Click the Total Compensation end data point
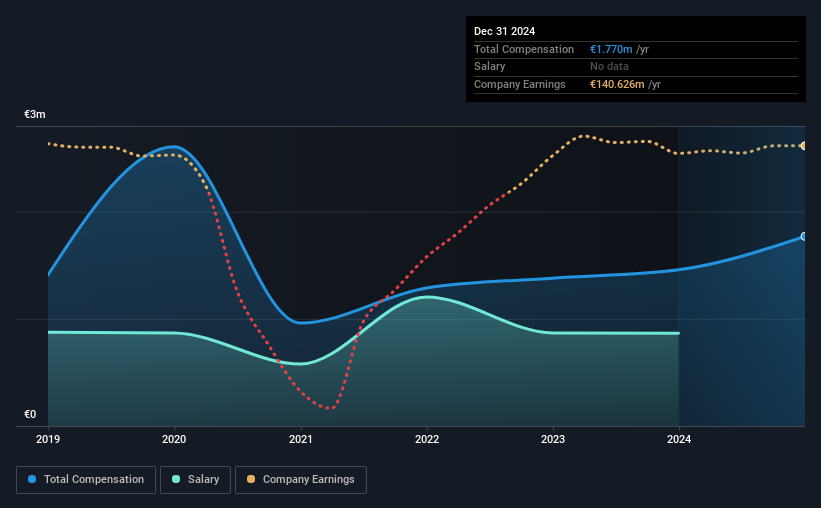This screenshot has height=508, width=821. (803, 237)
